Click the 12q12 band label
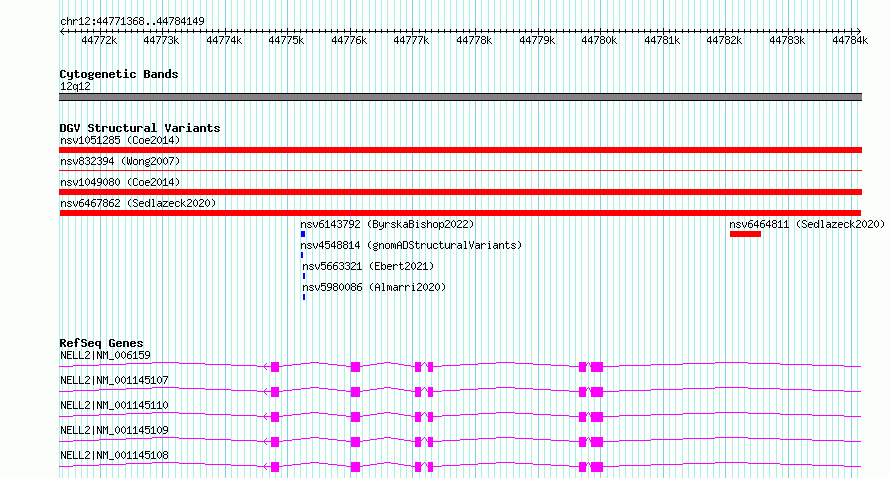 pos(75,86)
